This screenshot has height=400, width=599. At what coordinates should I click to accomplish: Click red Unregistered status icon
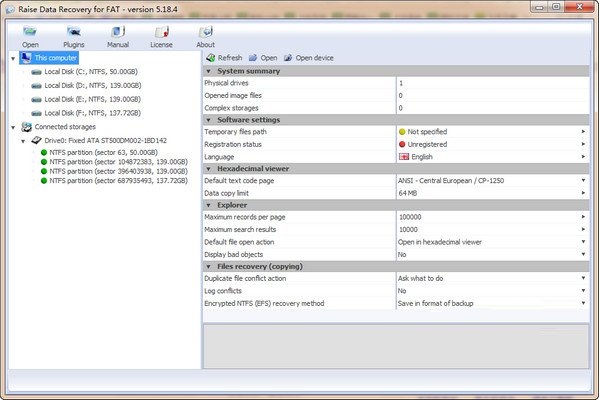coord(402,144)
